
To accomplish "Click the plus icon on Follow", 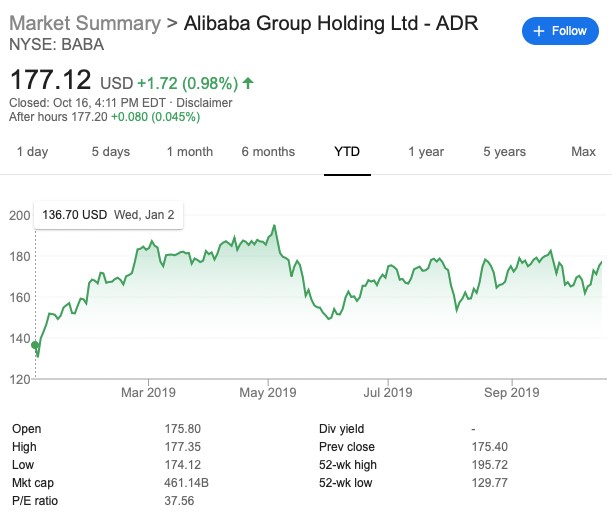I will pos(539,31).
